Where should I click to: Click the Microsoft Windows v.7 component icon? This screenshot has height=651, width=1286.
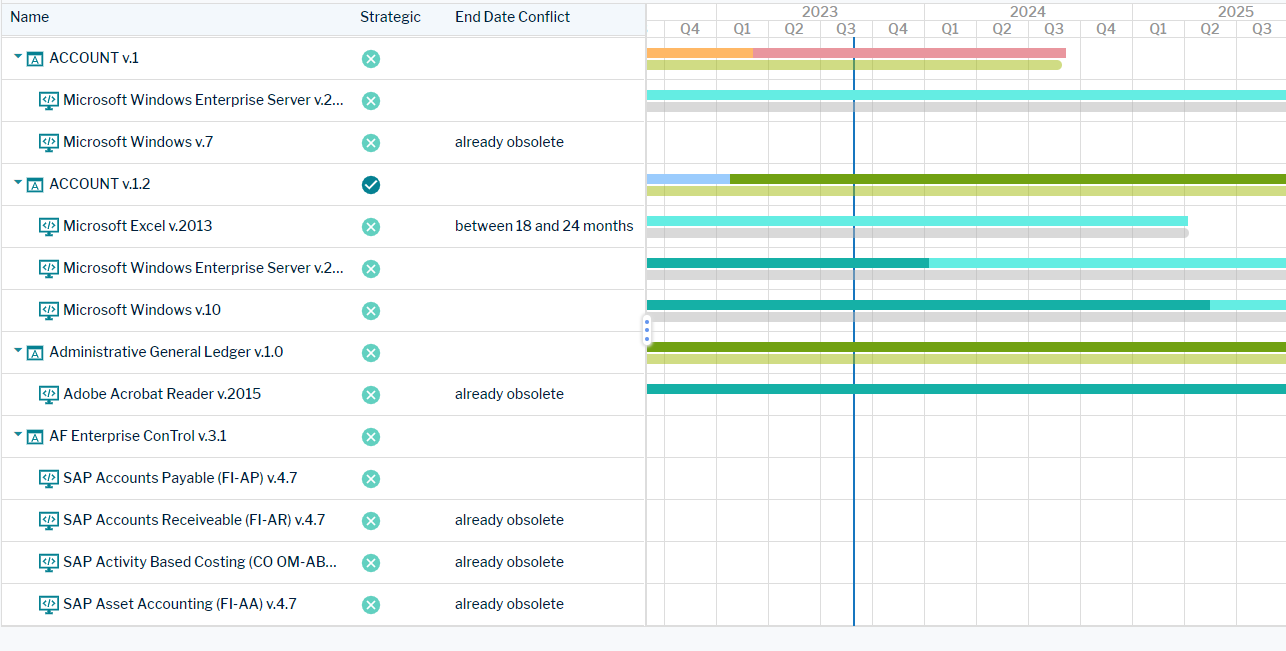[49, 142]
